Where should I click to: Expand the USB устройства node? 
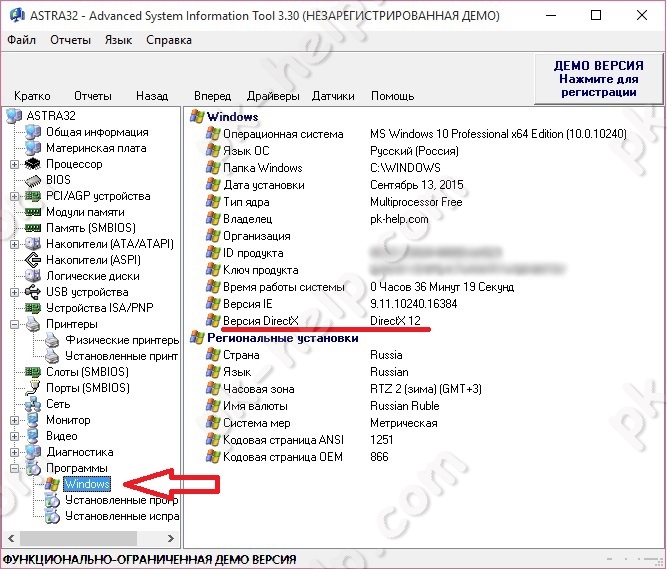(x=14, y=292)
